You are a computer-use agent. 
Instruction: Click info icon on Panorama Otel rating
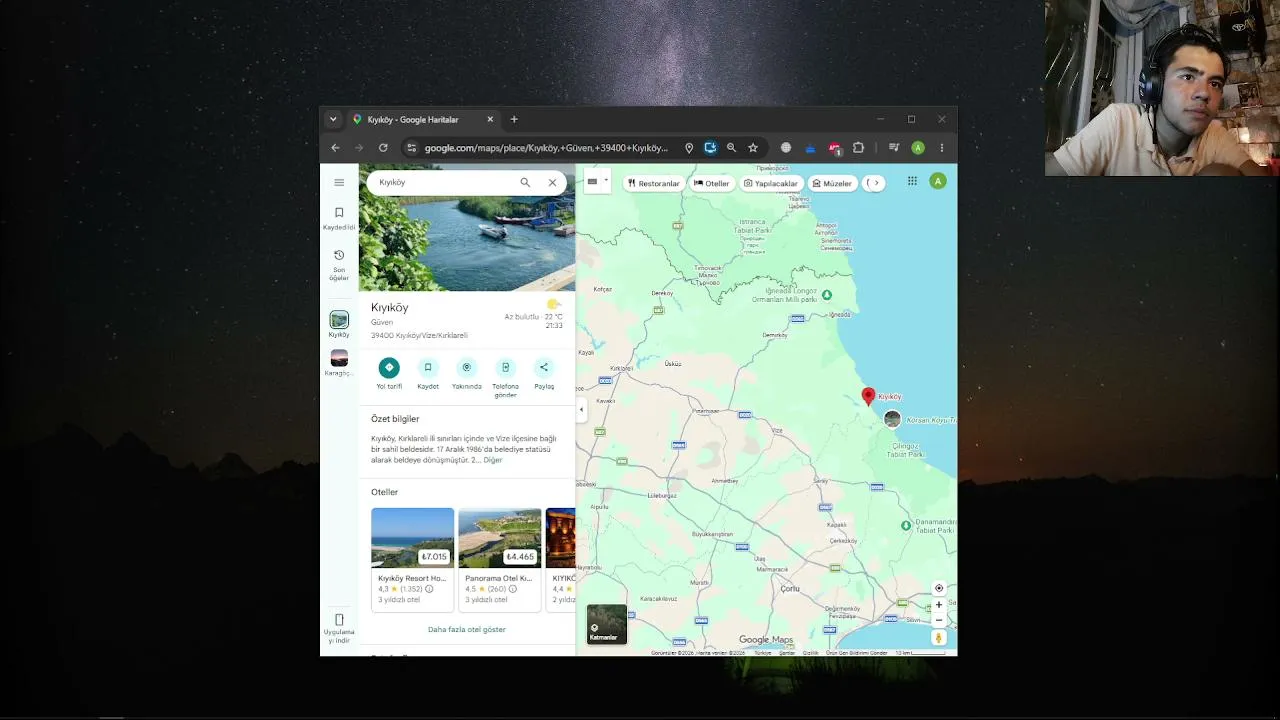pos(513,589)
